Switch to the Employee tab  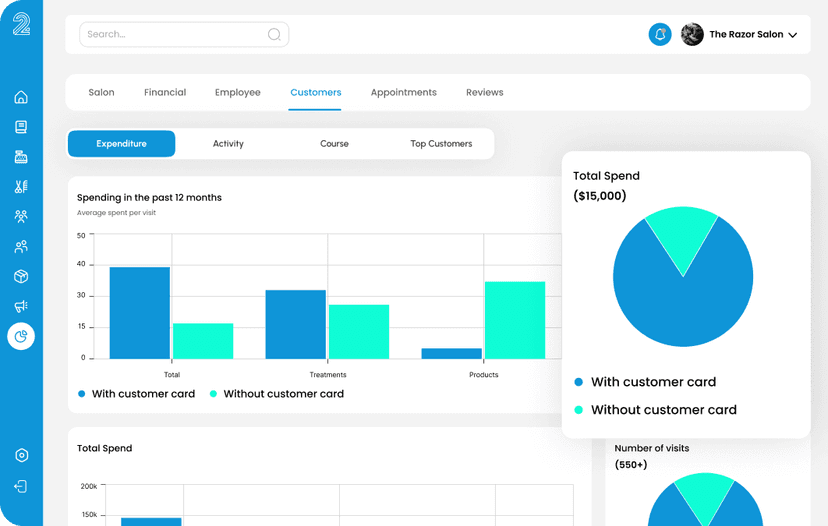(238, 92)
